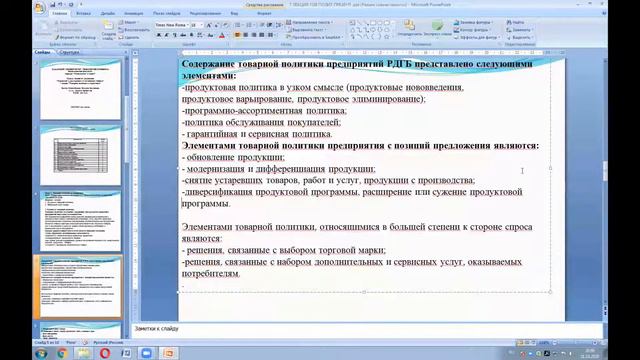Open character spacing options

point(200,35)
